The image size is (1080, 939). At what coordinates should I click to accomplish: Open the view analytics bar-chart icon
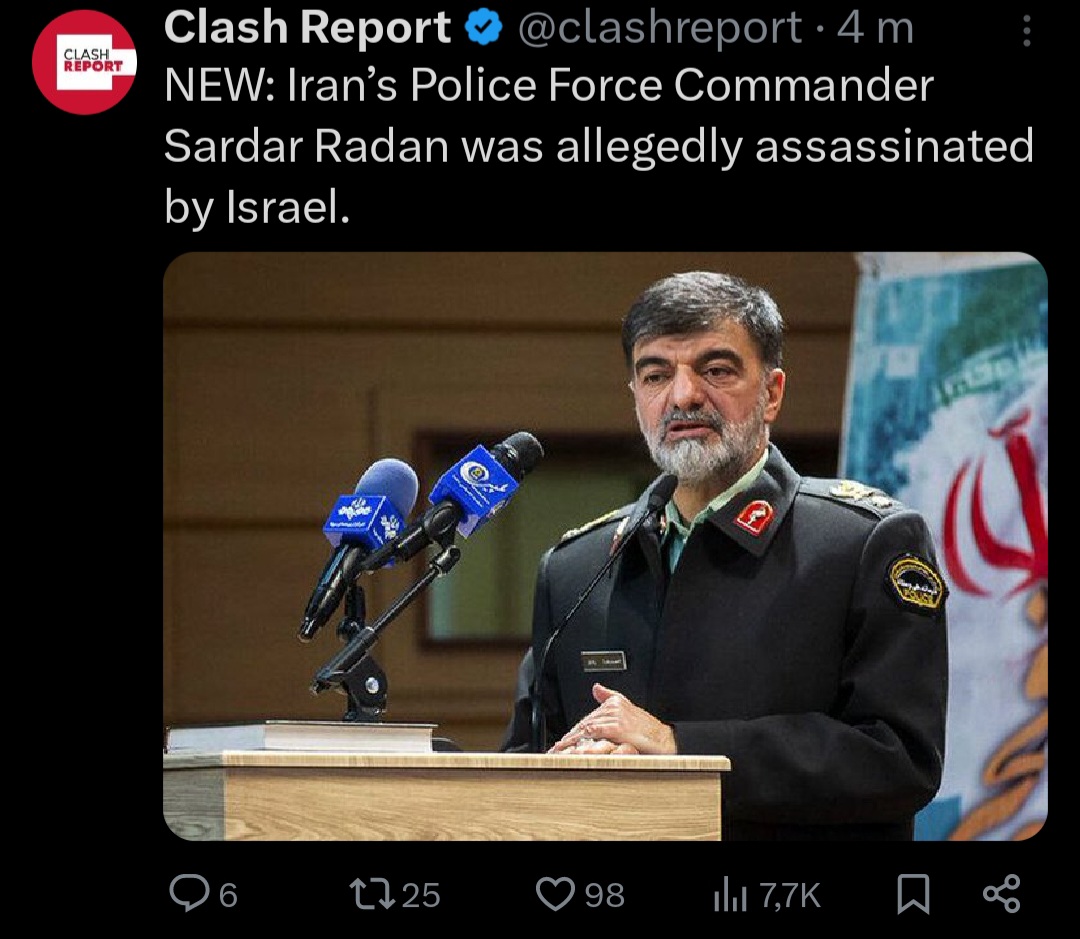(731, 894)
